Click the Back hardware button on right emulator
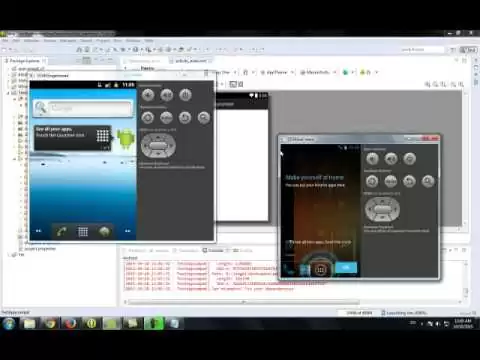The image size is (480, 360). click(x=409, y=181)
